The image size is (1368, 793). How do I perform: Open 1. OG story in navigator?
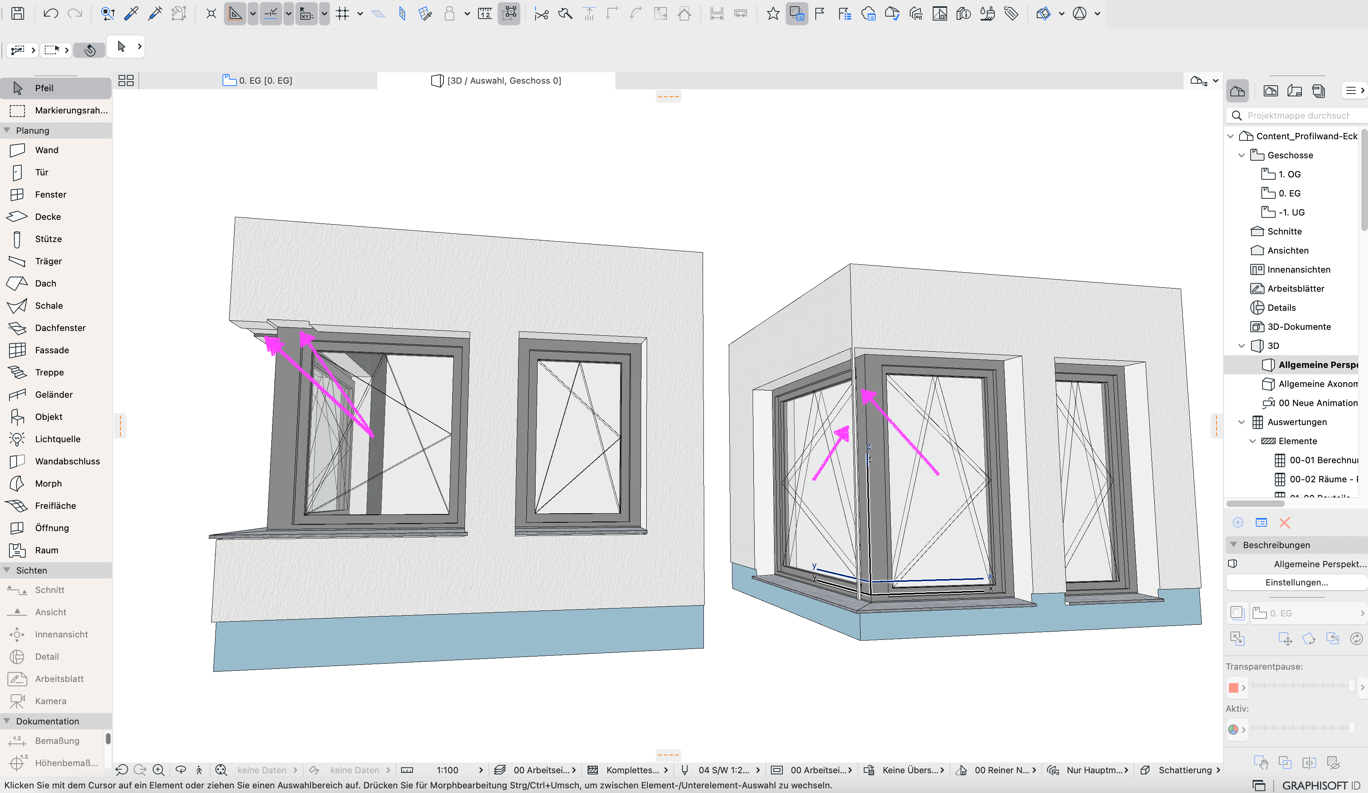coord(1289,174)
